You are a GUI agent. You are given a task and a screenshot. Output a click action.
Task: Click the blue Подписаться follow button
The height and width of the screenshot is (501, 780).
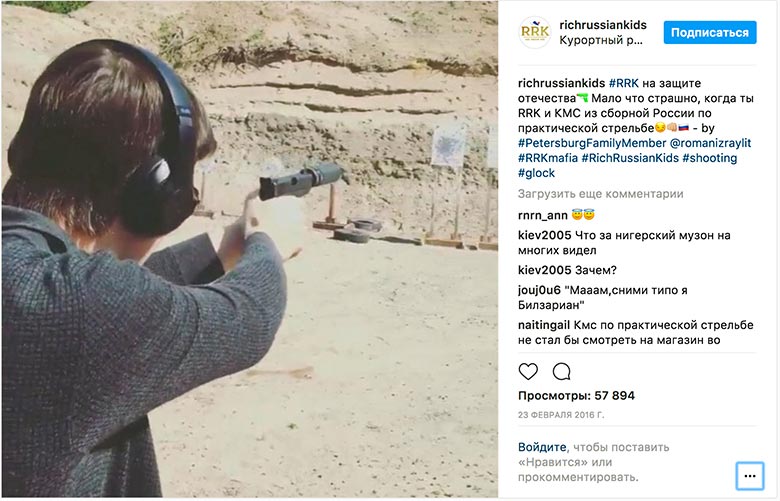click(x=710, y=33)
